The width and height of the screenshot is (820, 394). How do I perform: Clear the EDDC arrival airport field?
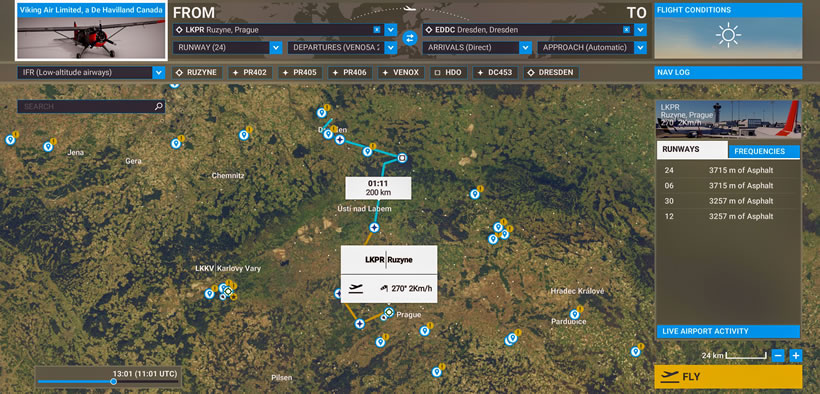coord(626,30)
